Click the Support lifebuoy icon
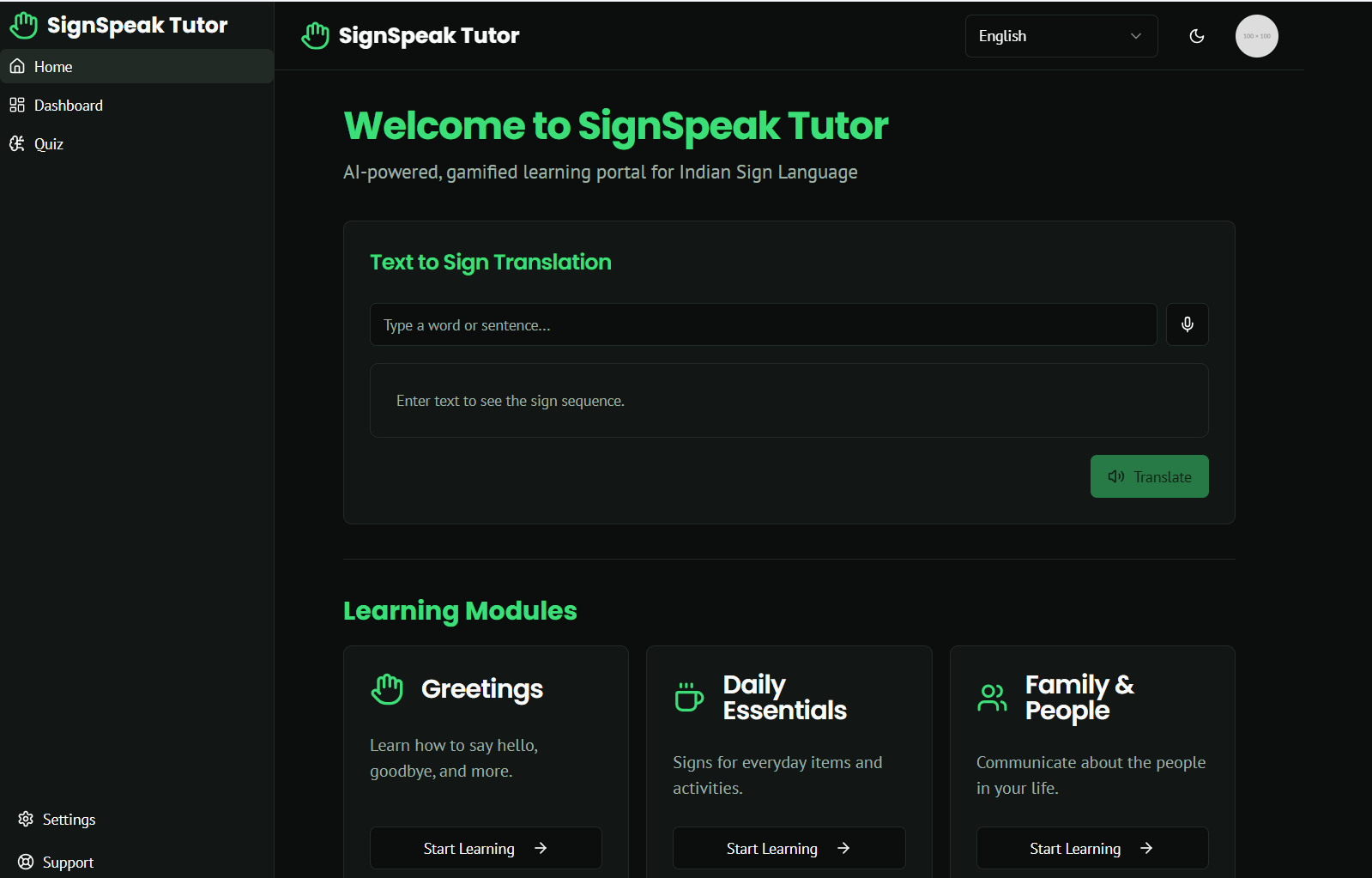The width and height of the screenshot is (1372, 878). (26, 862)
